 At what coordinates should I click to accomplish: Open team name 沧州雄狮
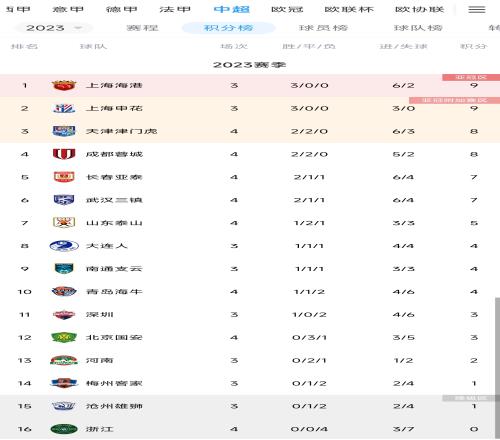coord(114,406)
